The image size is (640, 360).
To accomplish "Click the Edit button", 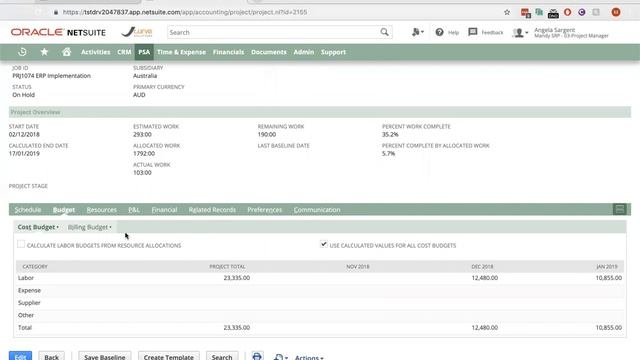I will pyautogui.click(x=20, y=356).
